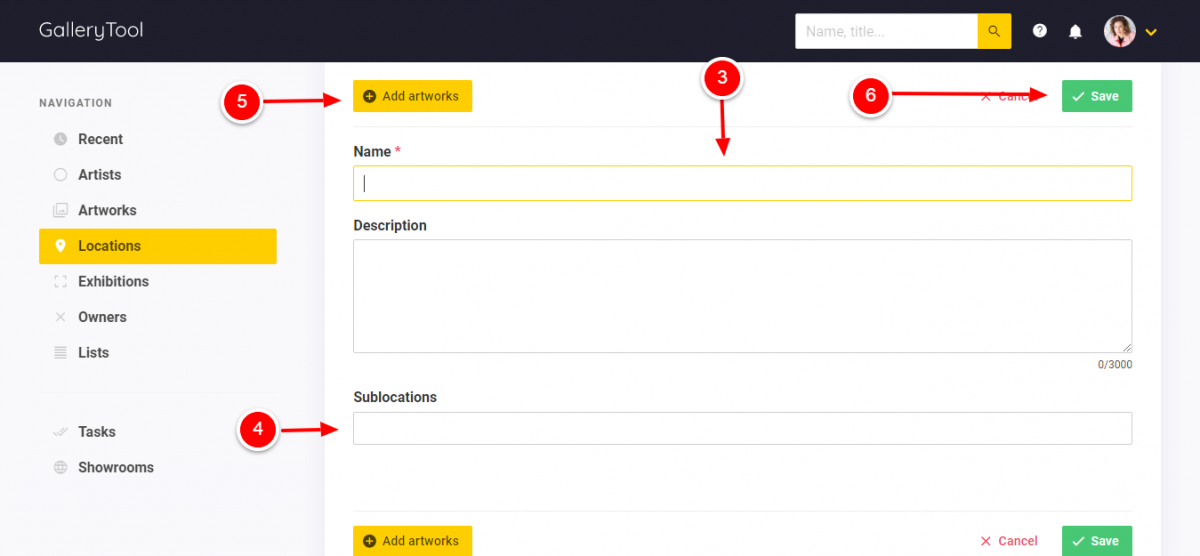Click the Description field label
This screenshot has height=556, width=1200.
pyautogui.click(x=390, y=226)
